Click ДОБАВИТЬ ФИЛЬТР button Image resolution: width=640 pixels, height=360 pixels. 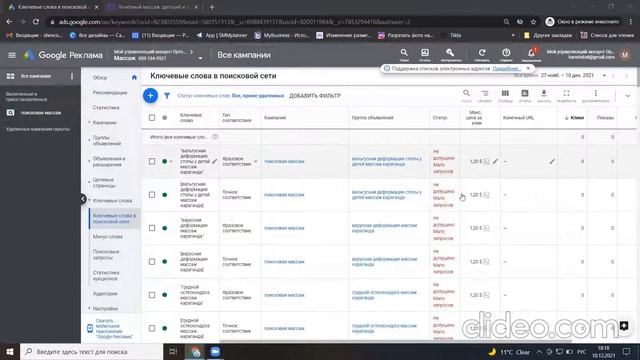tap(315, 96)
